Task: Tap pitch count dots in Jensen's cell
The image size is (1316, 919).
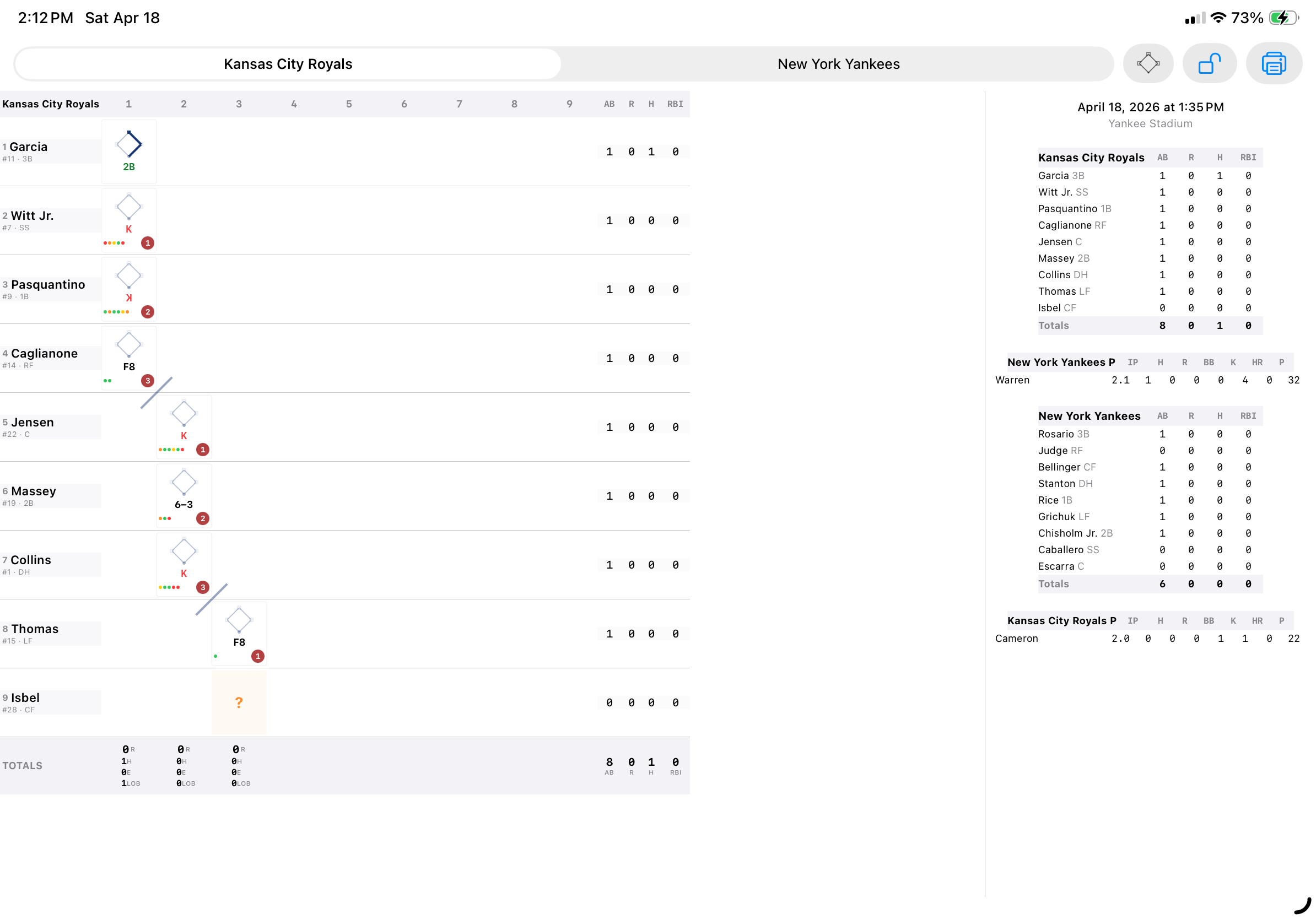Action: coord(171,449)
